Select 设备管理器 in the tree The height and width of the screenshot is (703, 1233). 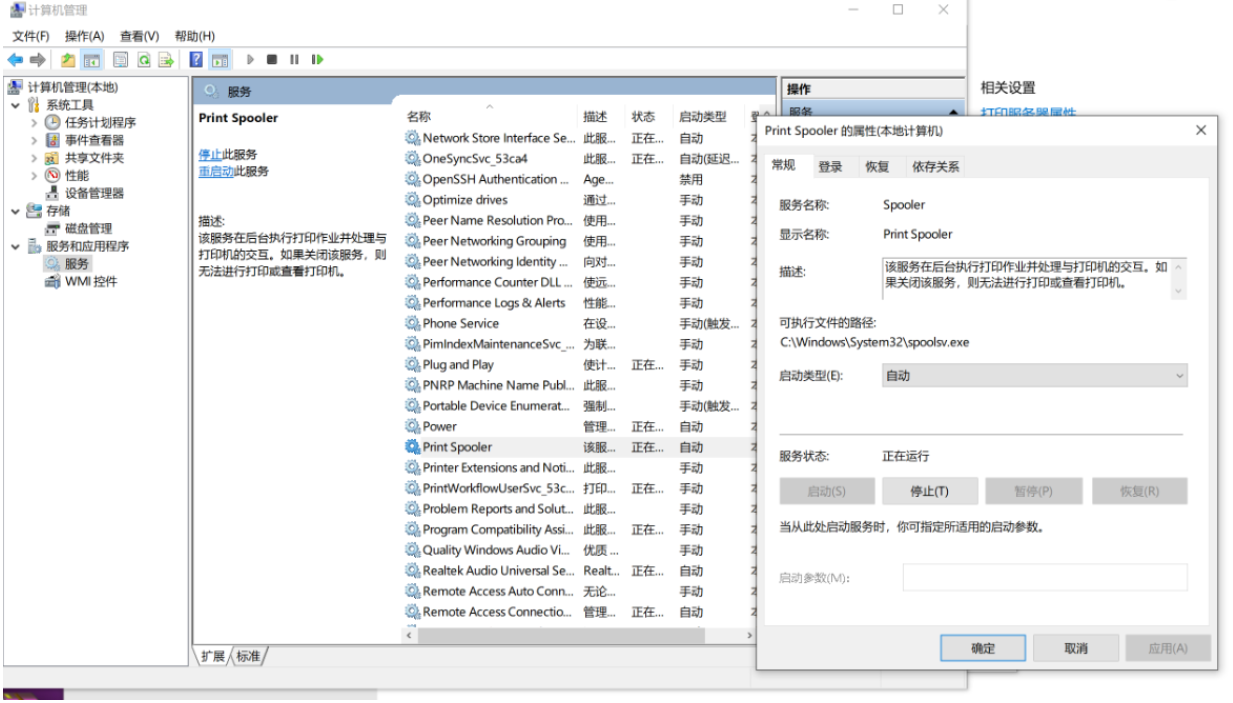pyautogui.click(x=94, y=193)
